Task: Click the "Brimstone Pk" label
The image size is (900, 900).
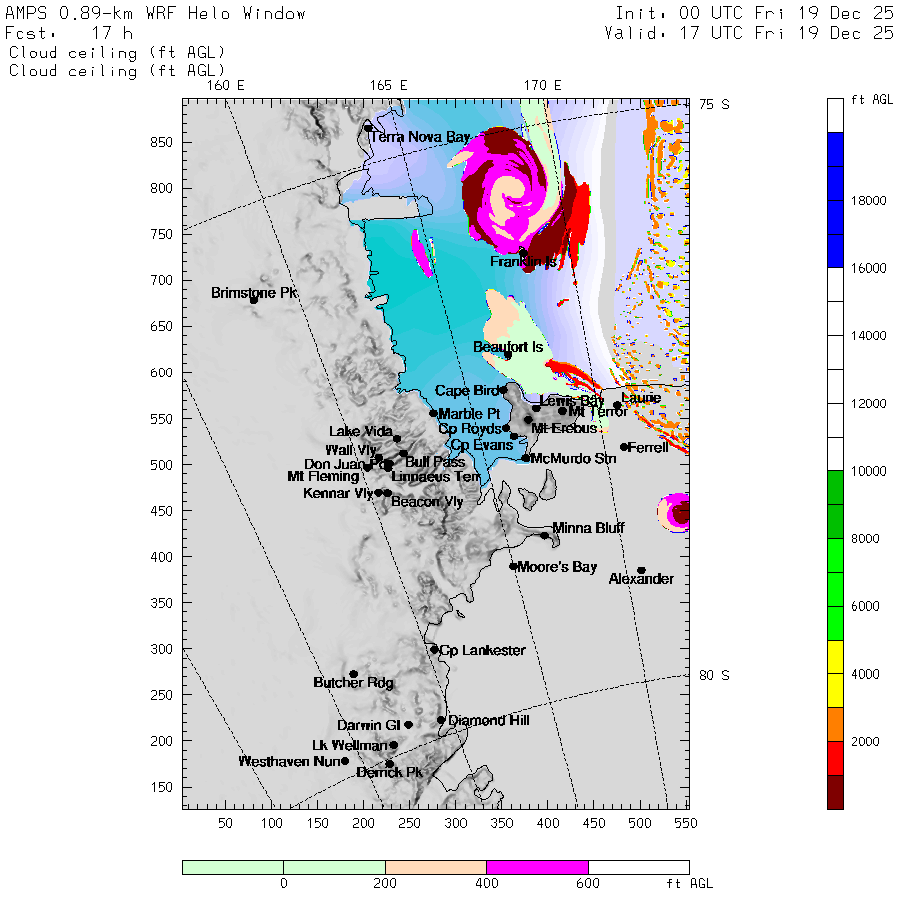Action: [254, 293]
